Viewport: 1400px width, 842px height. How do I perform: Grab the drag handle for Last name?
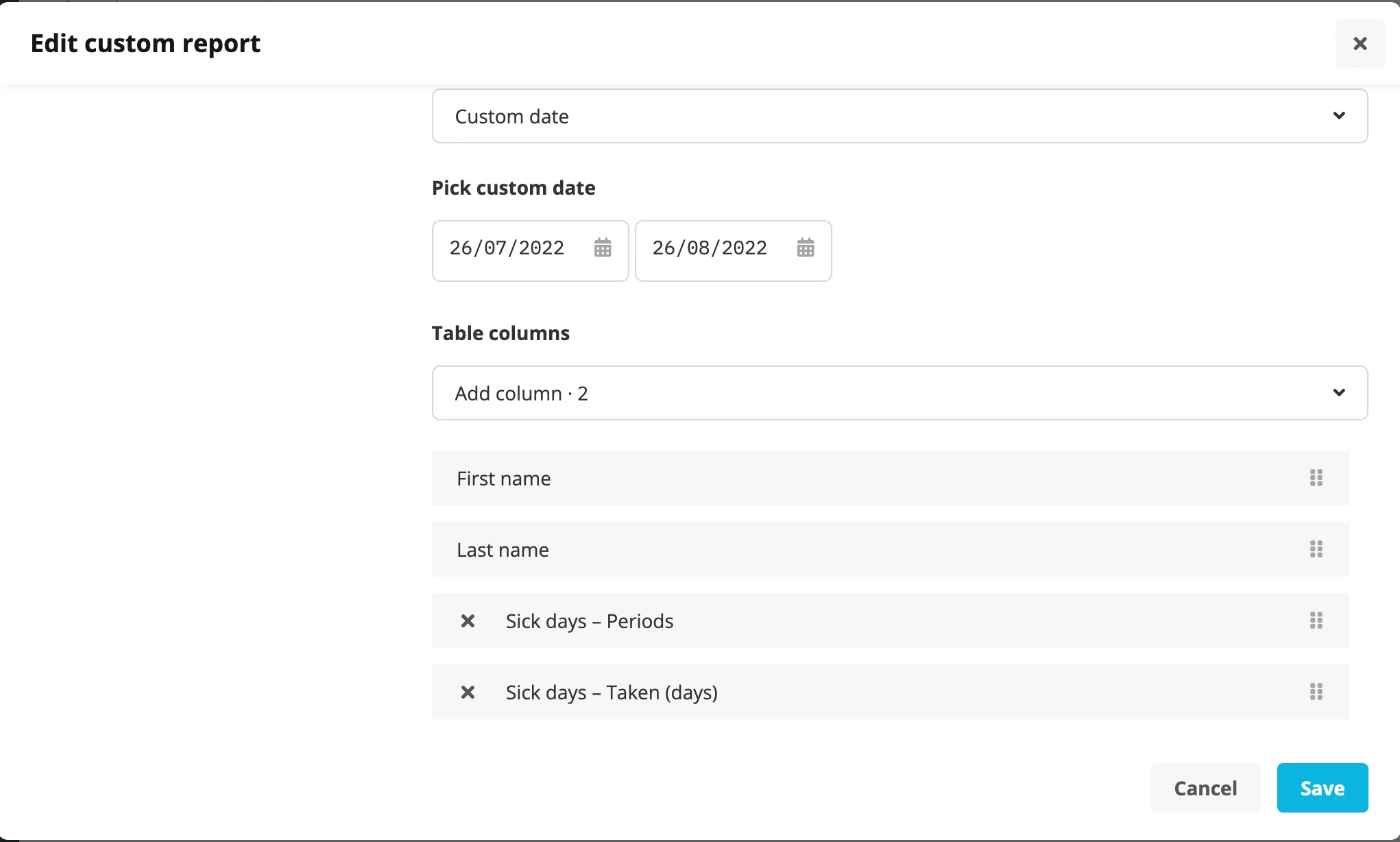pyautogui.click(x=1316, y=549)
